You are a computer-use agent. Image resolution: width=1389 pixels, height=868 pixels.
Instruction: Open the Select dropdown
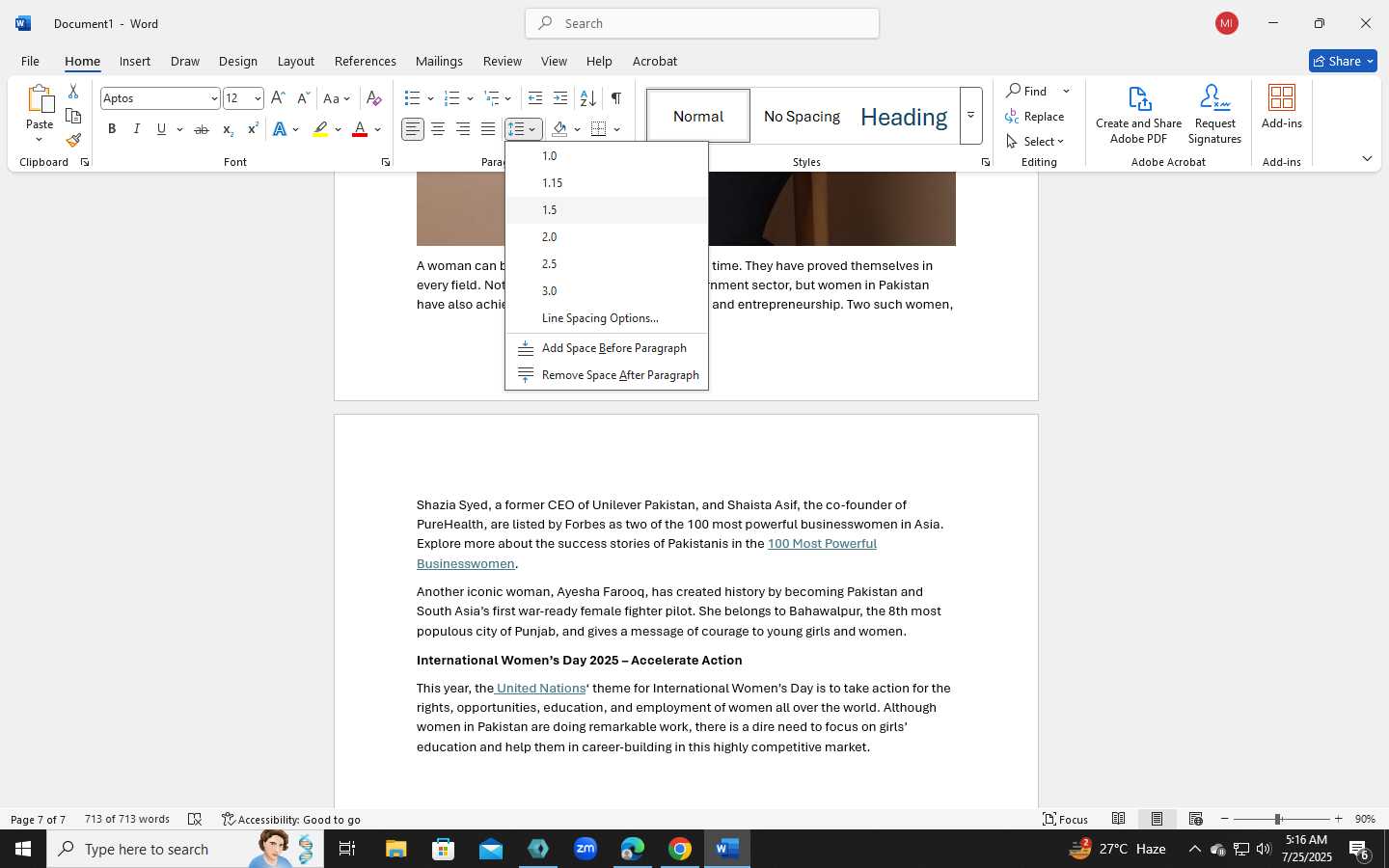tap(1035, 141)
